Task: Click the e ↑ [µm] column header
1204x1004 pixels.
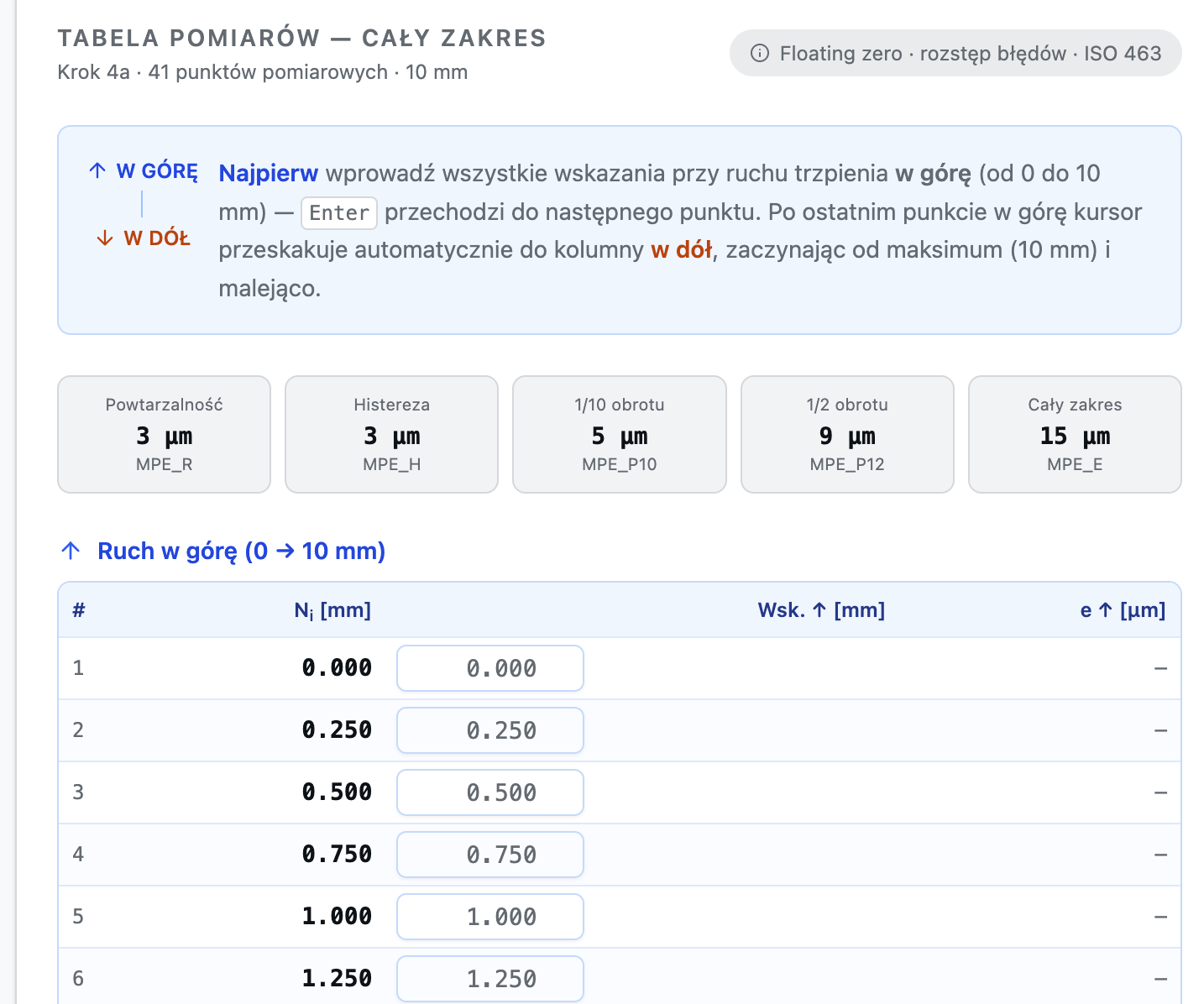Action: pos(1123,610)
